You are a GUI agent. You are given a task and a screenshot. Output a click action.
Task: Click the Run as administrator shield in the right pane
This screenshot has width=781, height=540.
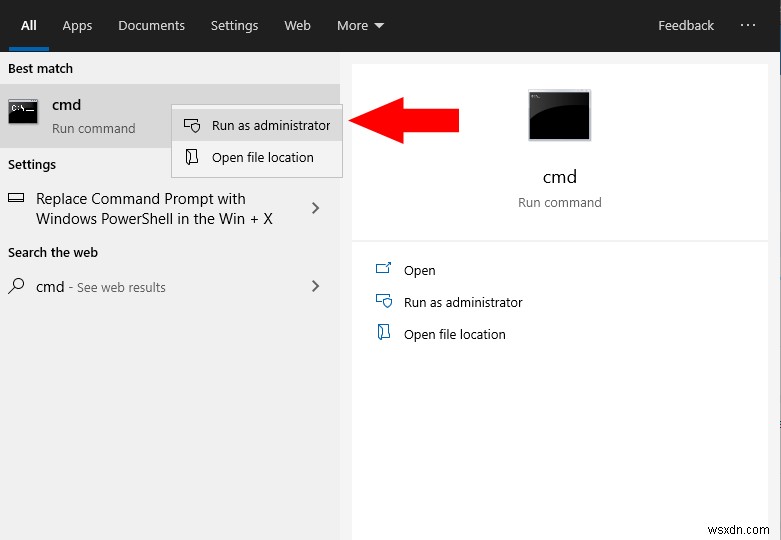tap(383, 301)
